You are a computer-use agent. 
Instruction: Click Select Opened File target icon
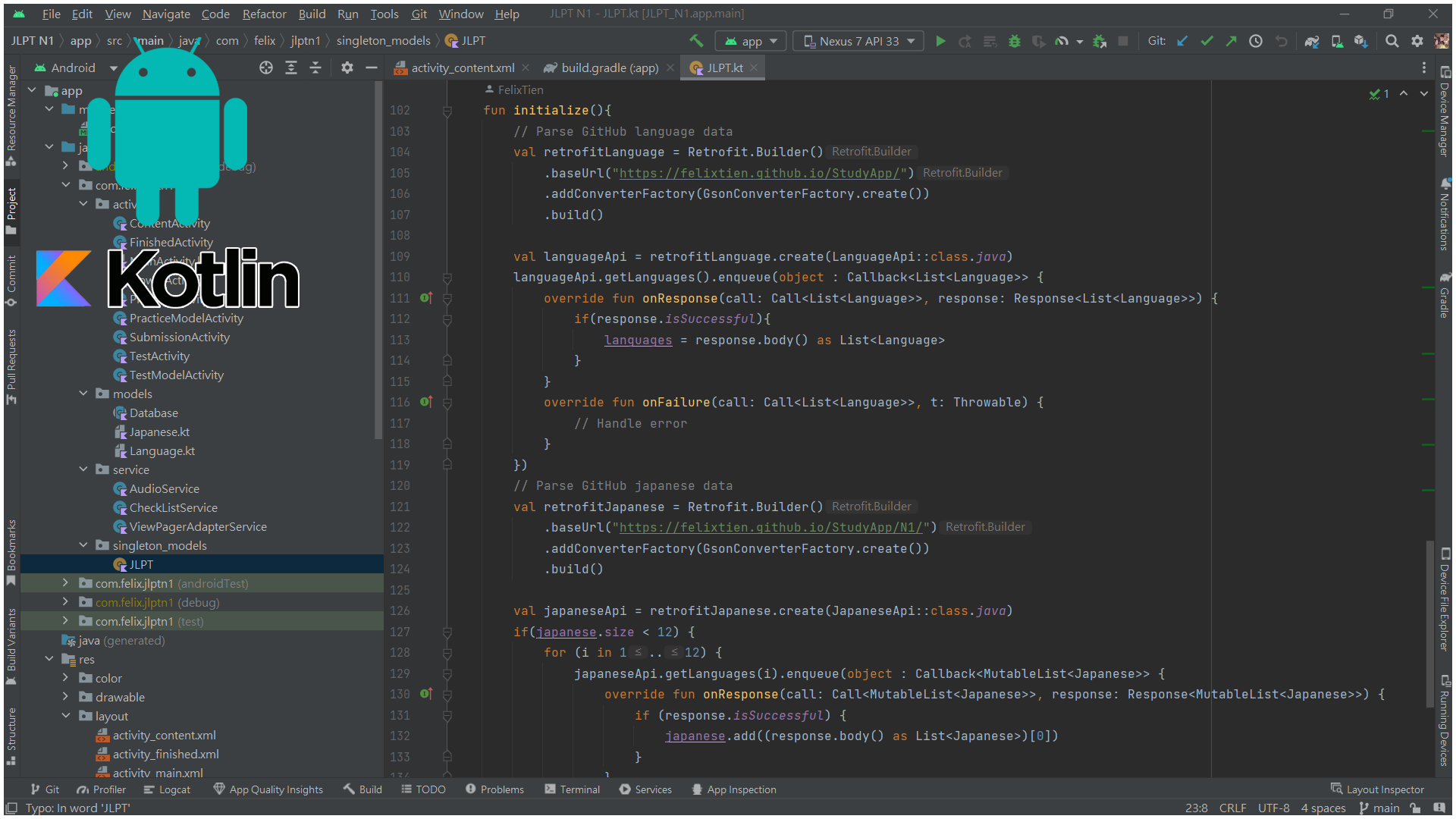[x=266, y=67]
